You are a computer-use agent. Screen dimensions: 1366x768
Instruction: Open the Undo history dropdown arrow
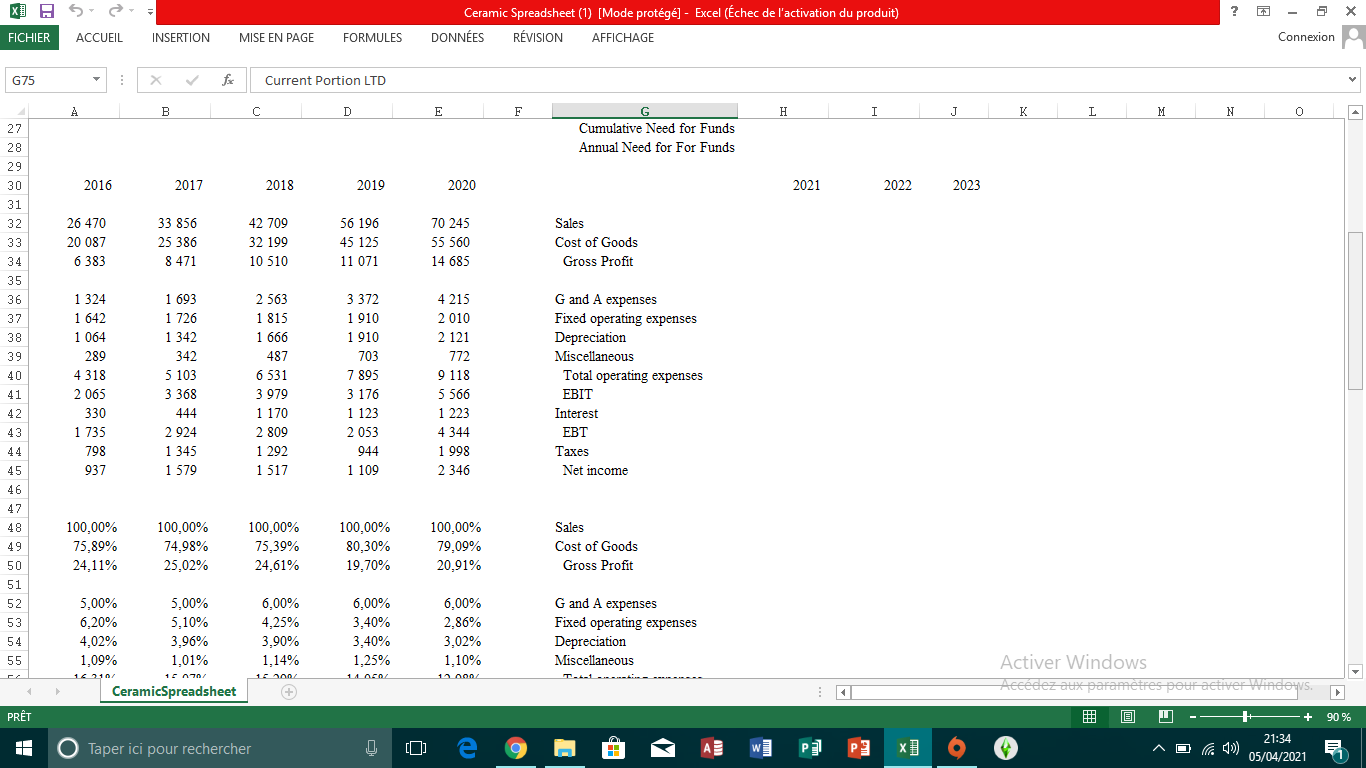93,12
